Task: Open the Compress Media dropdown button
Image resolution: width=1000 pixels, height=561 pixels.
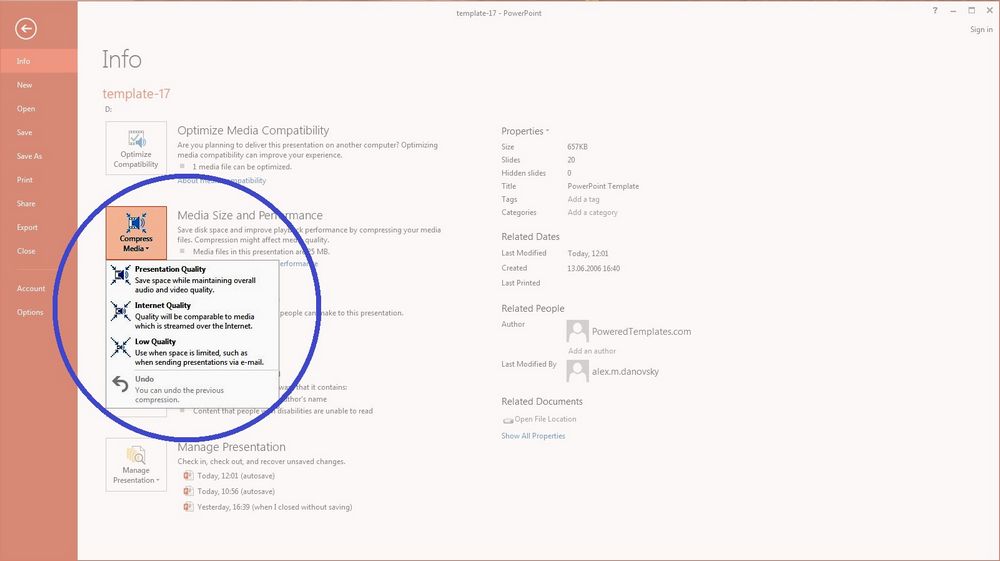Action: pyautogui.click(x=136, y=232)
